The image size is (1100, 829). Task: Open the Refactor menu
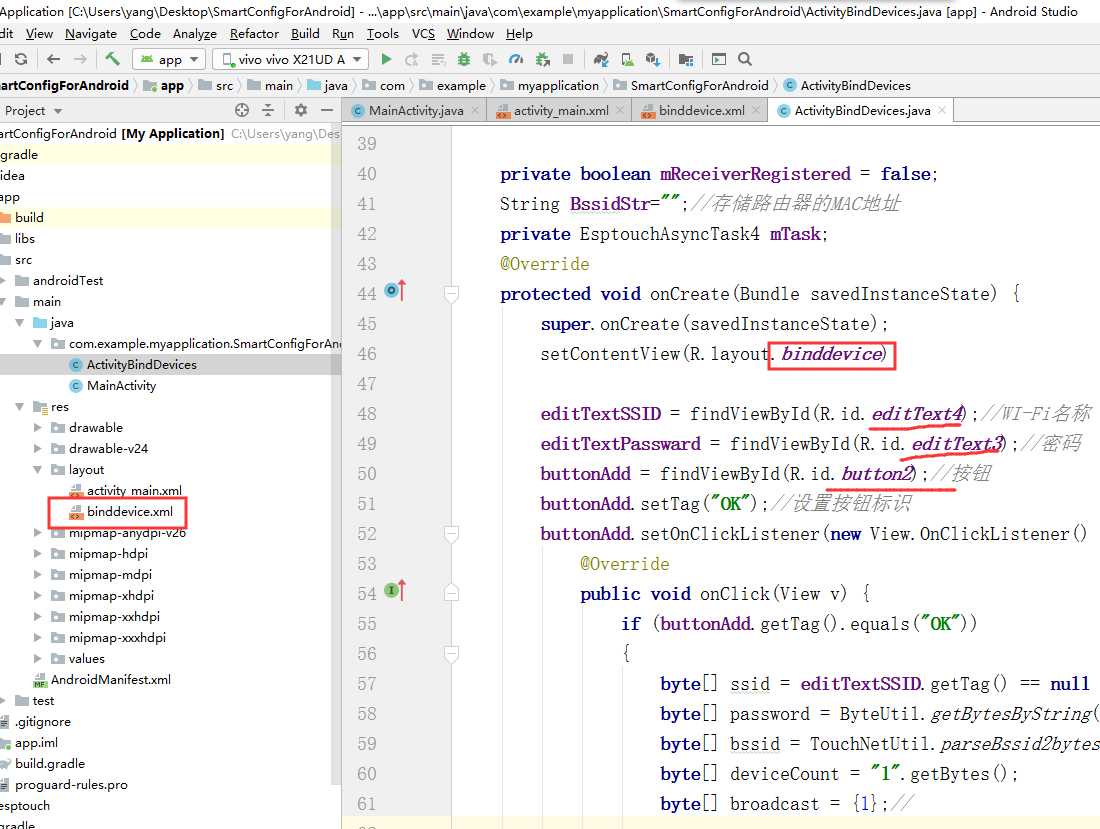pyautogui.click(x=254, y=34)
